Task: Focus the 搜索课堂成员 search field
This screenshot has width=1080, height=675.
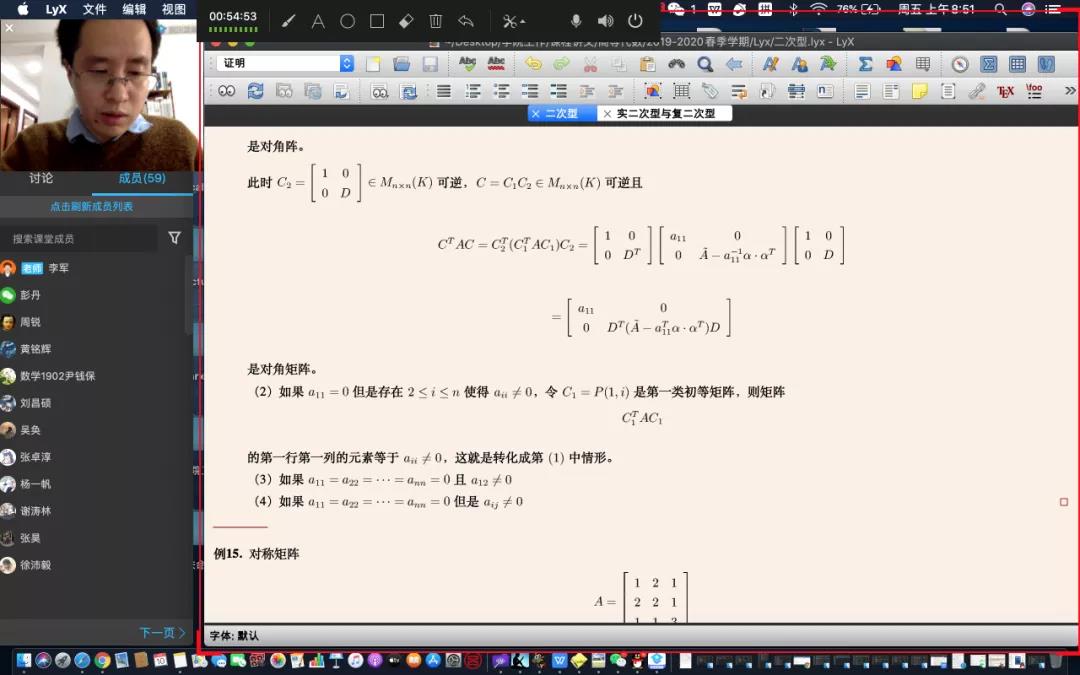Action: point(78,239)
